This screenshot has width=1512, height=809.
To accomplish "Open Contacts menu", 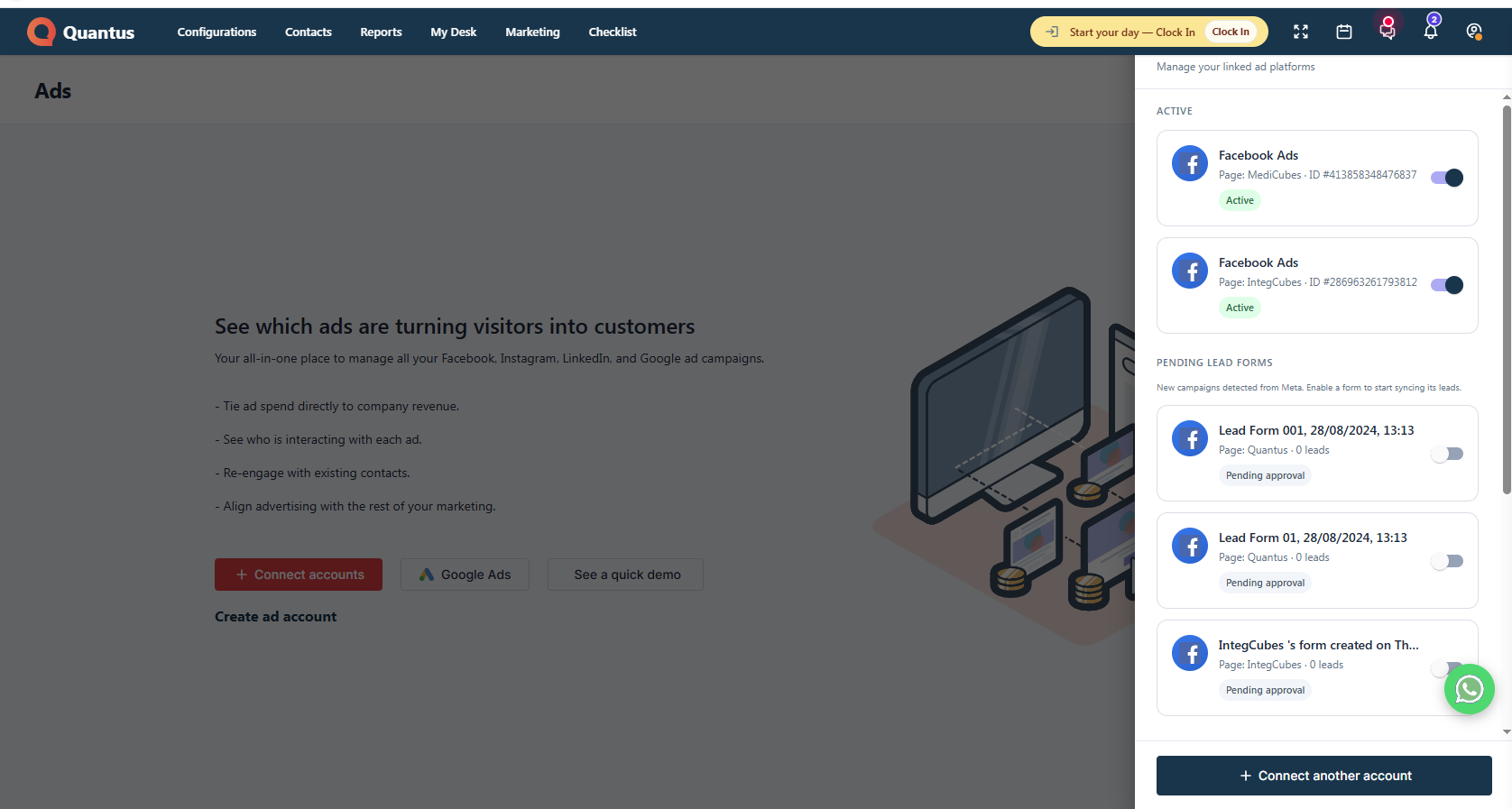I will [309, 32].
